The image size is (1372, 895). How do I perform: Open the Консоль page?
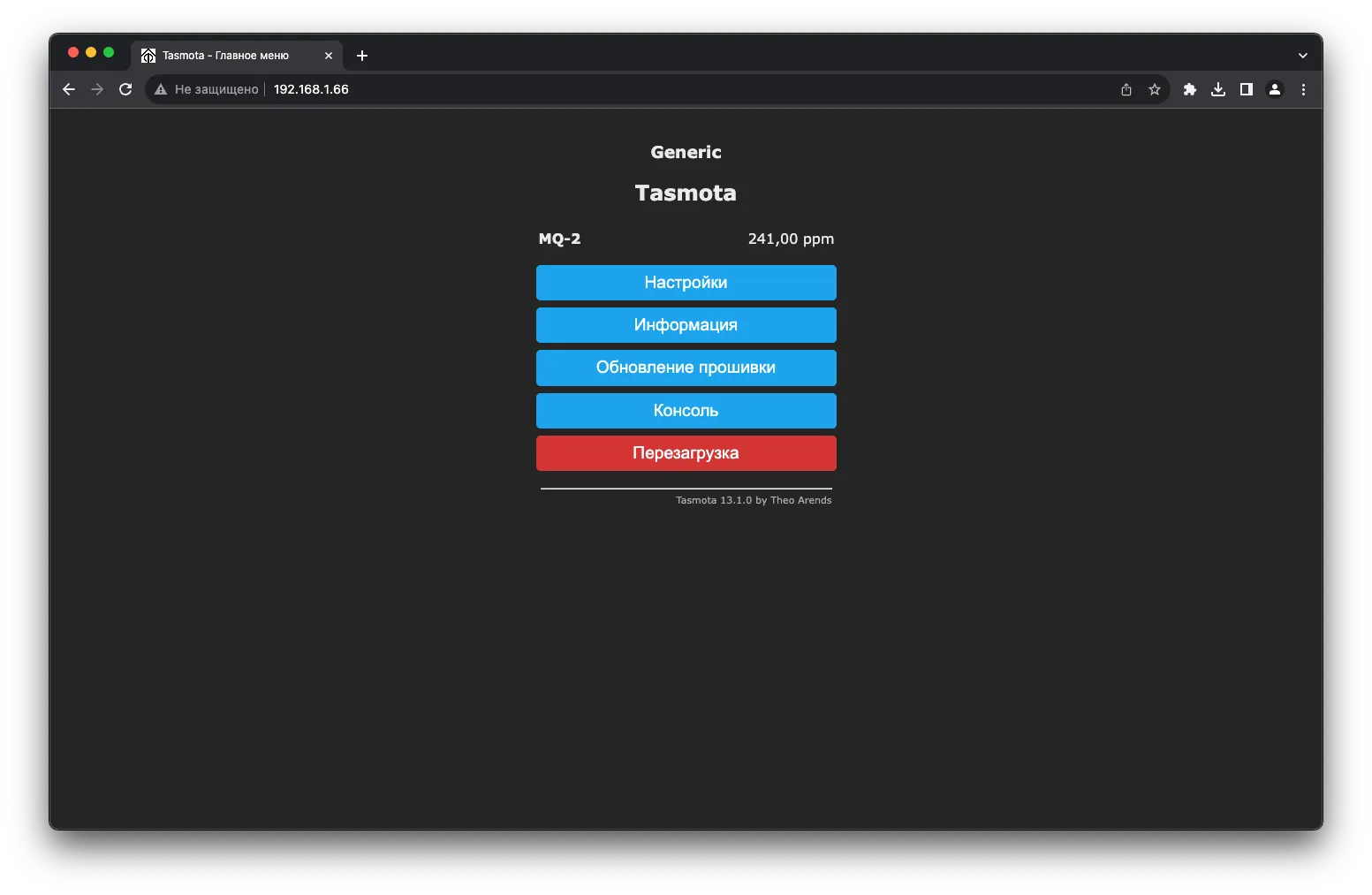(x=686, y=411)
